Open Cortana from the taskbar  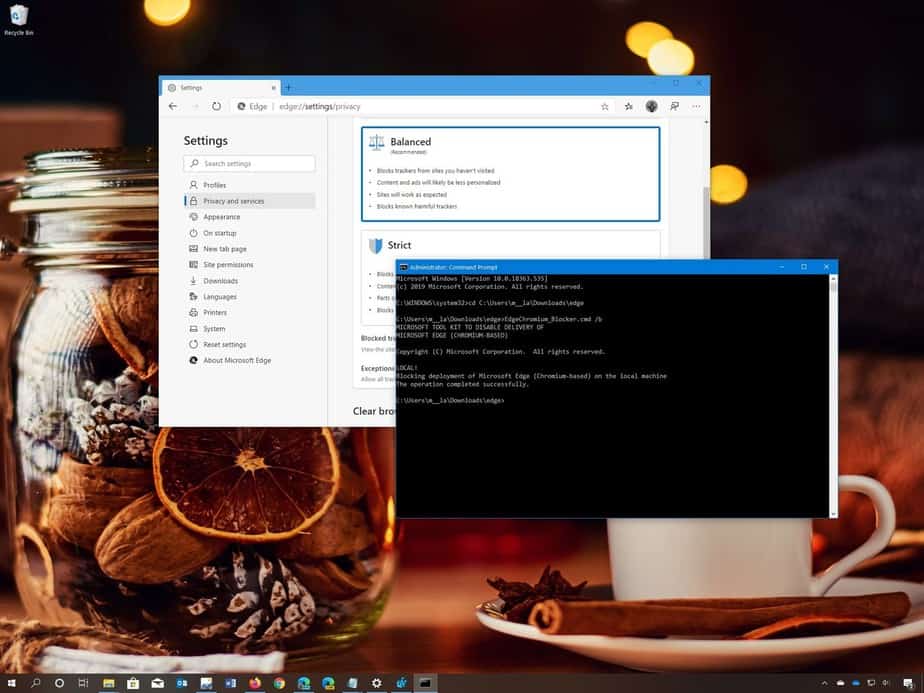[59, 683]
